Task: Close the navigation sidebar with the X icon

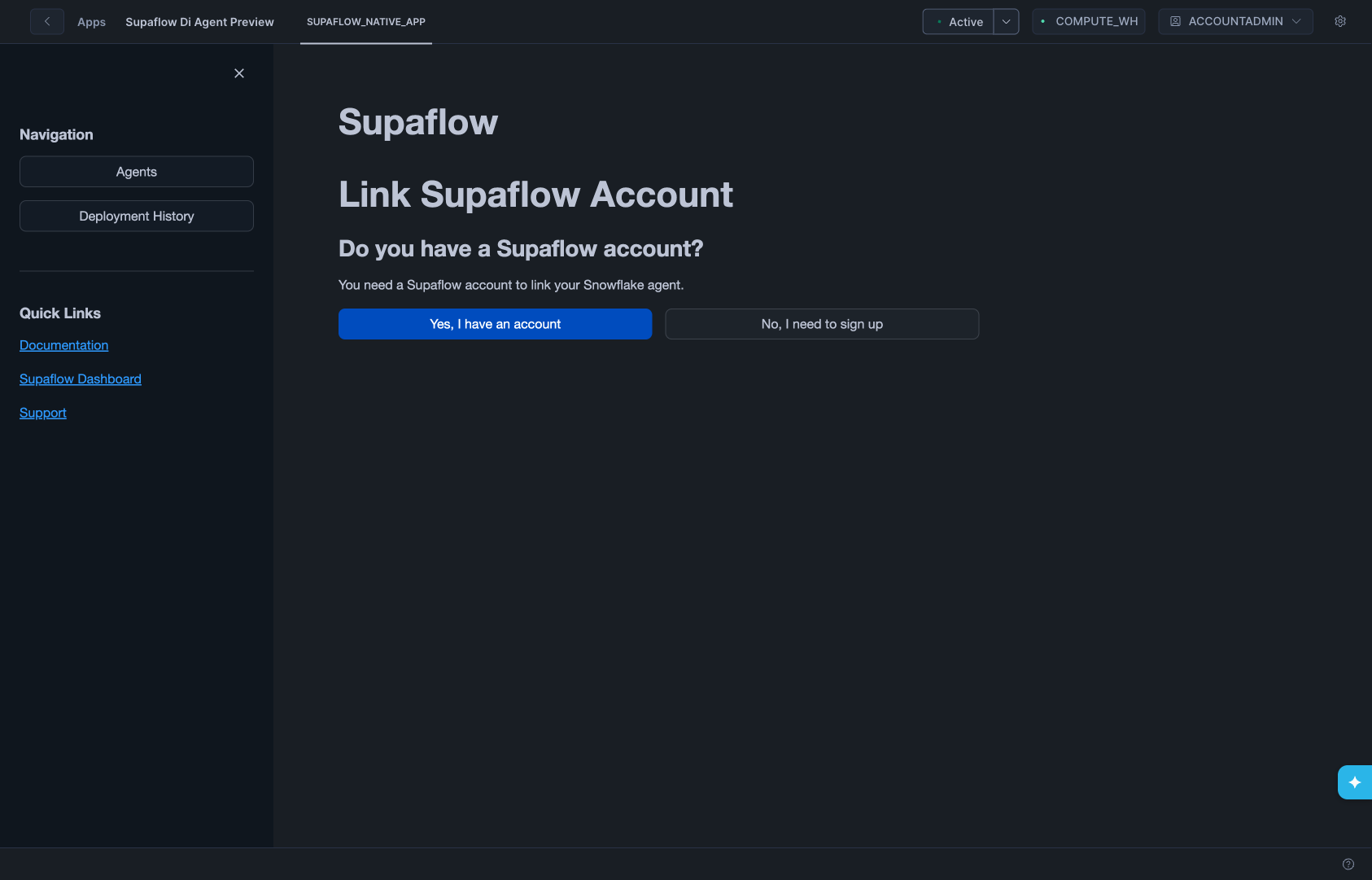Action: pos(238,73)
